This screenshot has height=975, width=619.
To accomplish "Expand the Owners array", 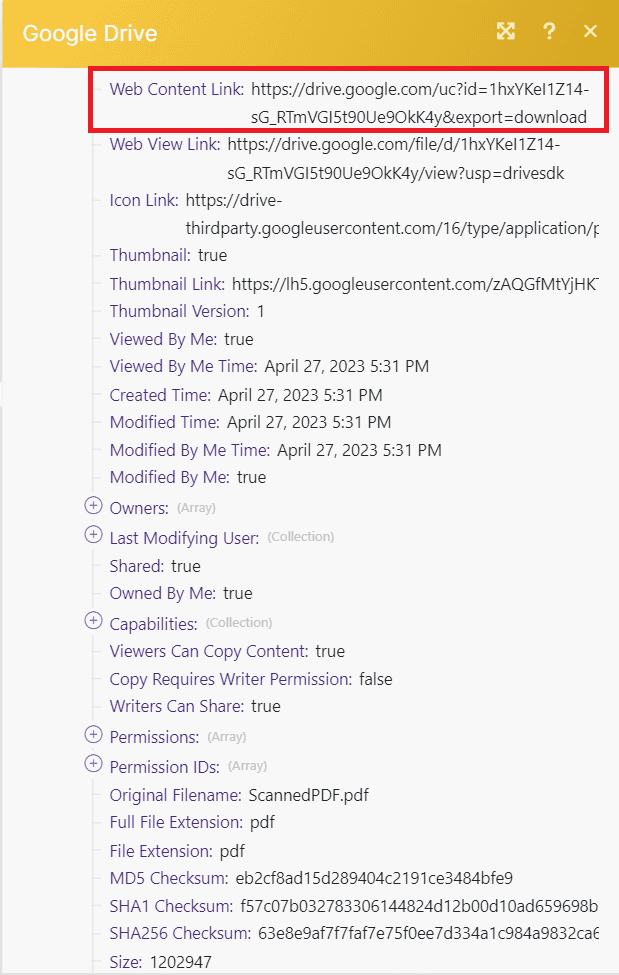I will point(94,507).
